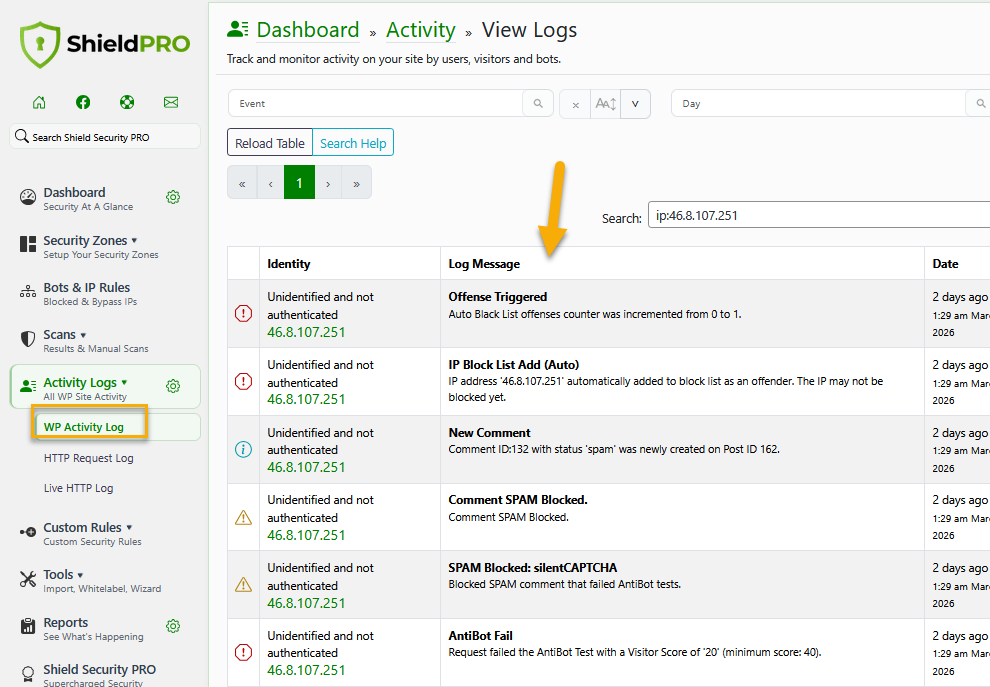Click the Event filter input field
This screenshot has width=990, height=687.
coord(376,103)
